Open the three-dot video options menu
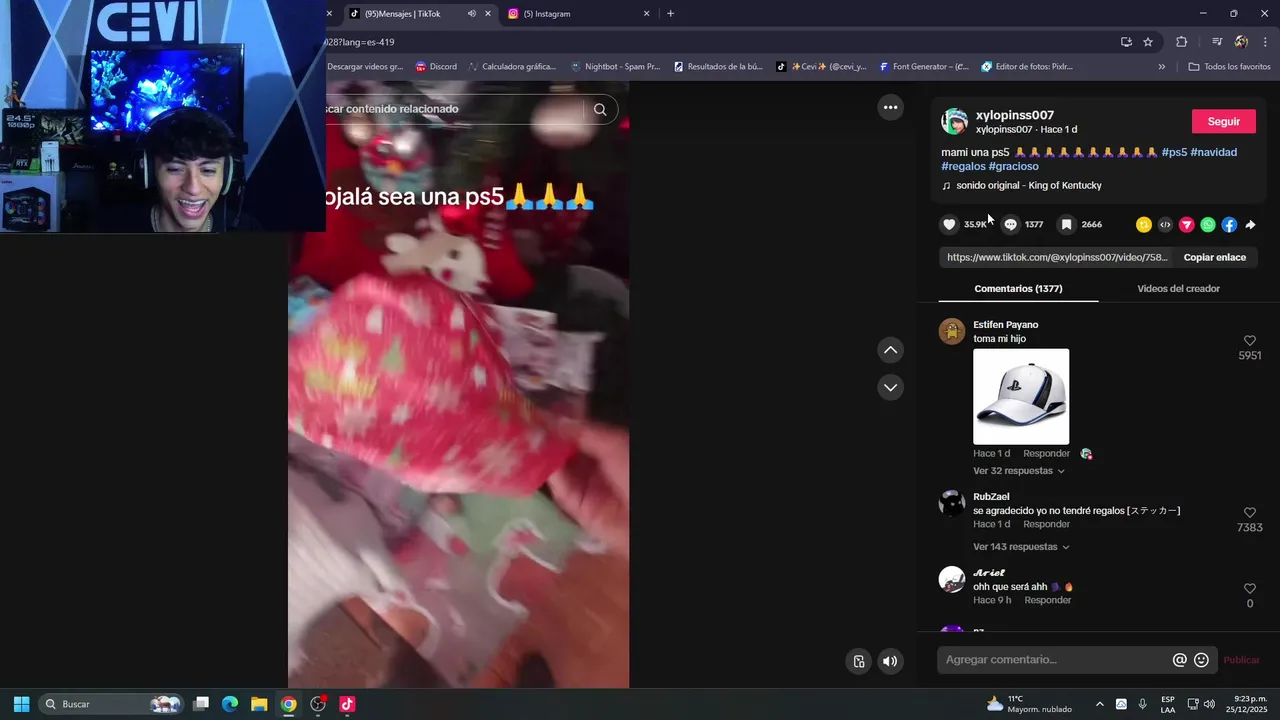1280x720 pixels. click(x=890, y=107)
